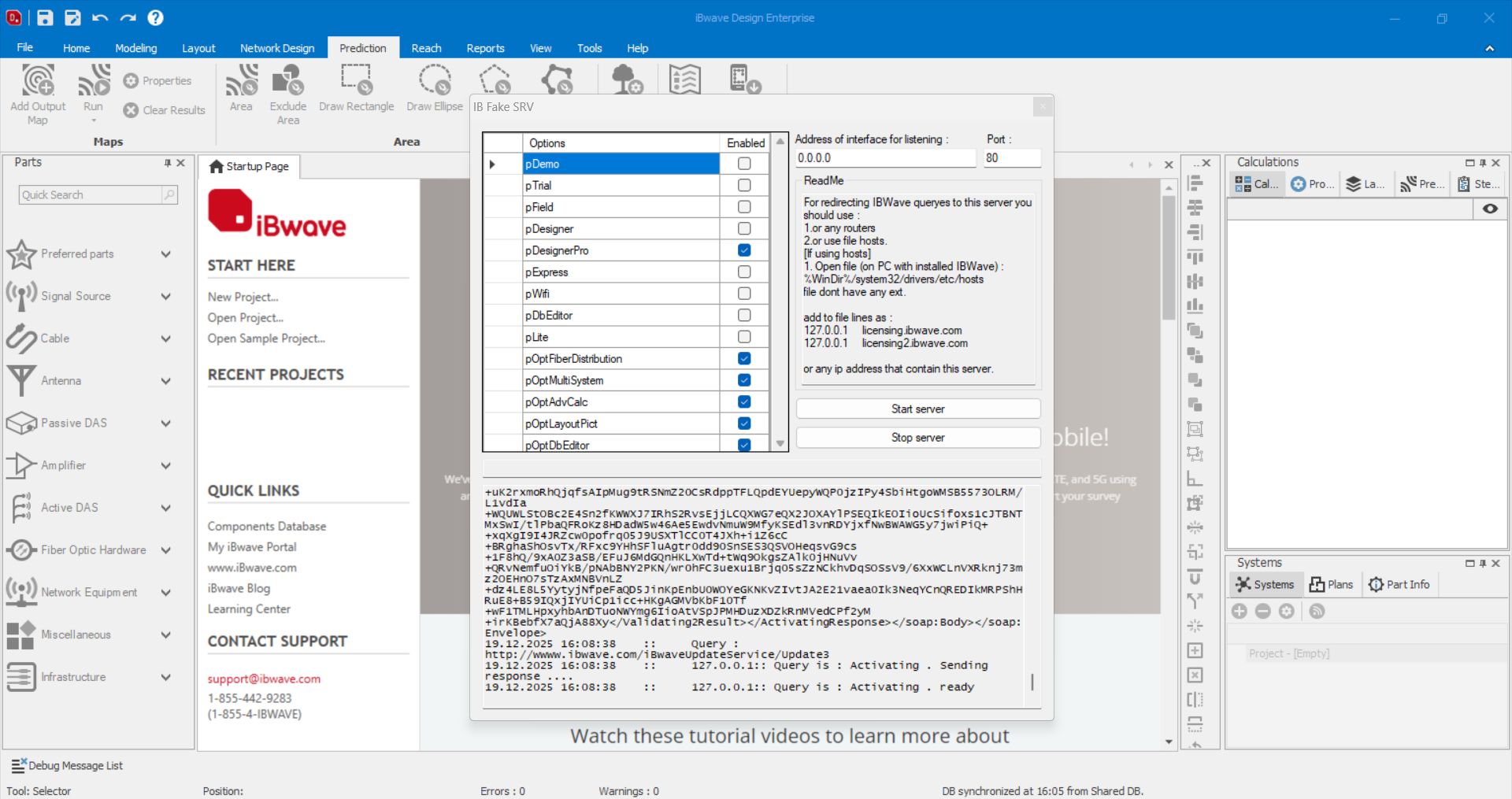Open the Plans tab in Systems panel

click(x=1331, y=584)
